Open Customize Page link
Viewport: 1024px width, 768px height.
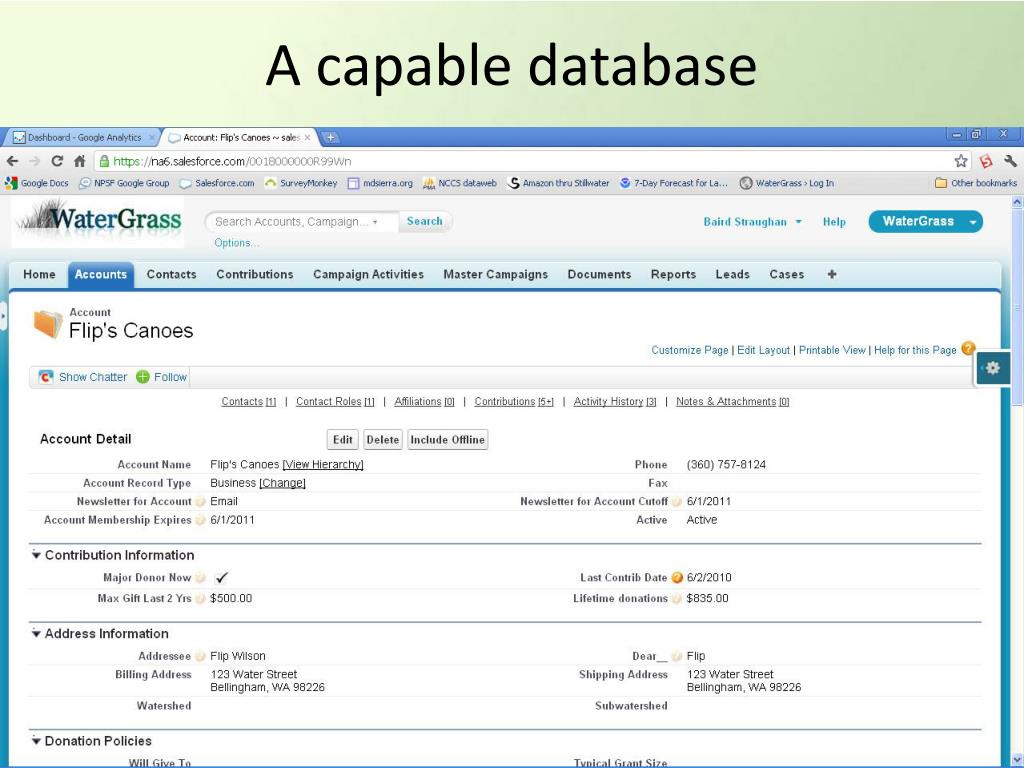coord(690,350)
